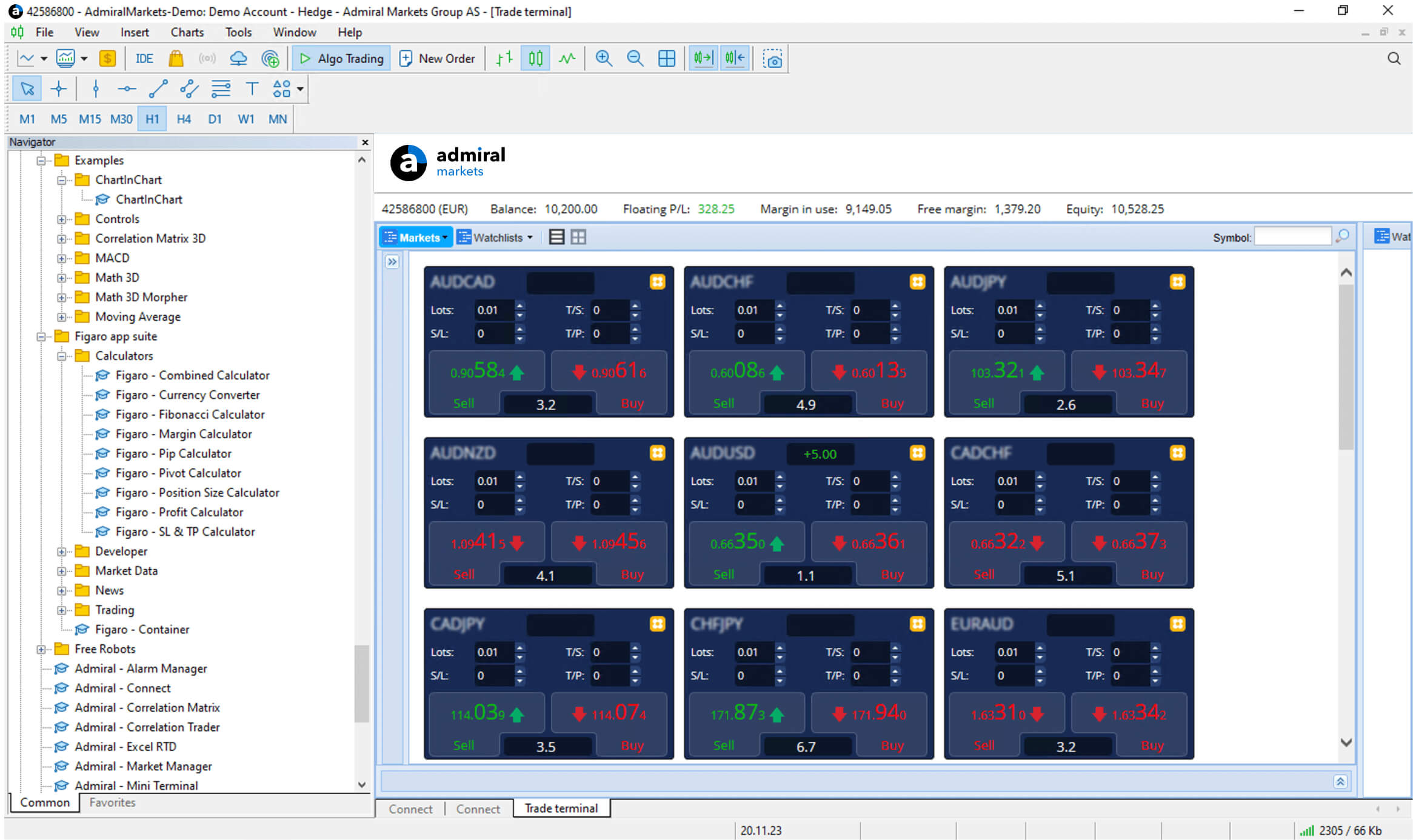
Task: Click the camera screenshot icon
Action: pyautogui.click(x=773, y=58)
